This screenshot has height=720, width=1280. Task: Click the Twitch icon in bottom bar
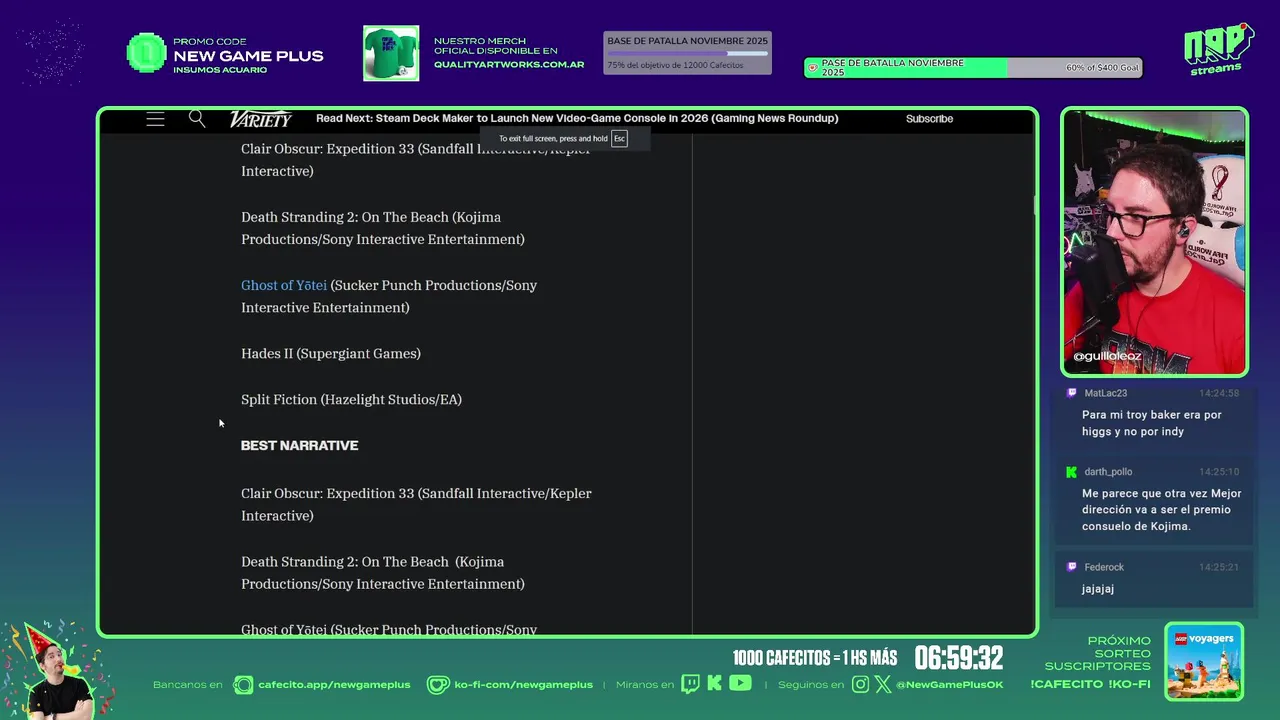point(690,684)
